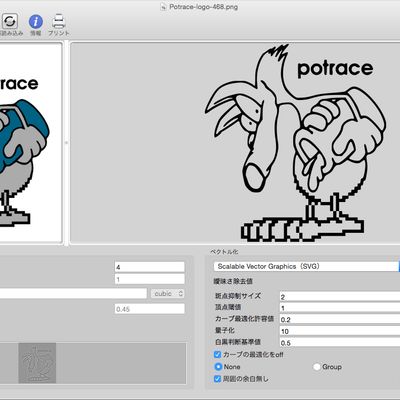Click the プリント label under the printer
The width and height of the screenshot is (400, 400).
tap(59, 33)
